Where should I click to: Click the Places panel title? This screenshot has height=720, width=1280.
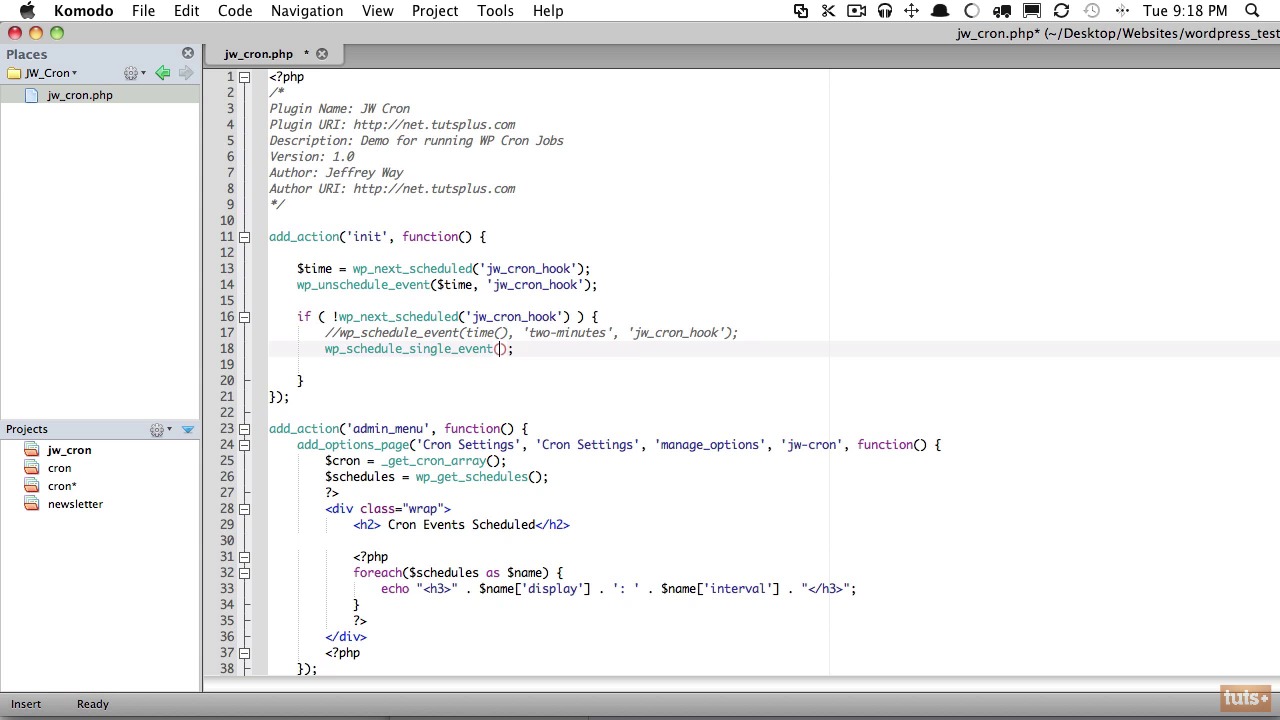click(x=26, y=54)
